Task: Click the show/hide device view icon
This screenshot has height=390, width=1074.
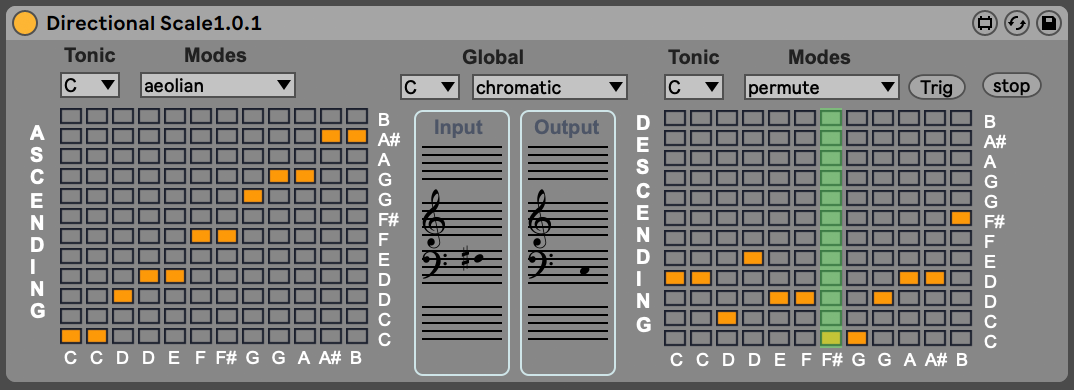Action: click(985, 23)
